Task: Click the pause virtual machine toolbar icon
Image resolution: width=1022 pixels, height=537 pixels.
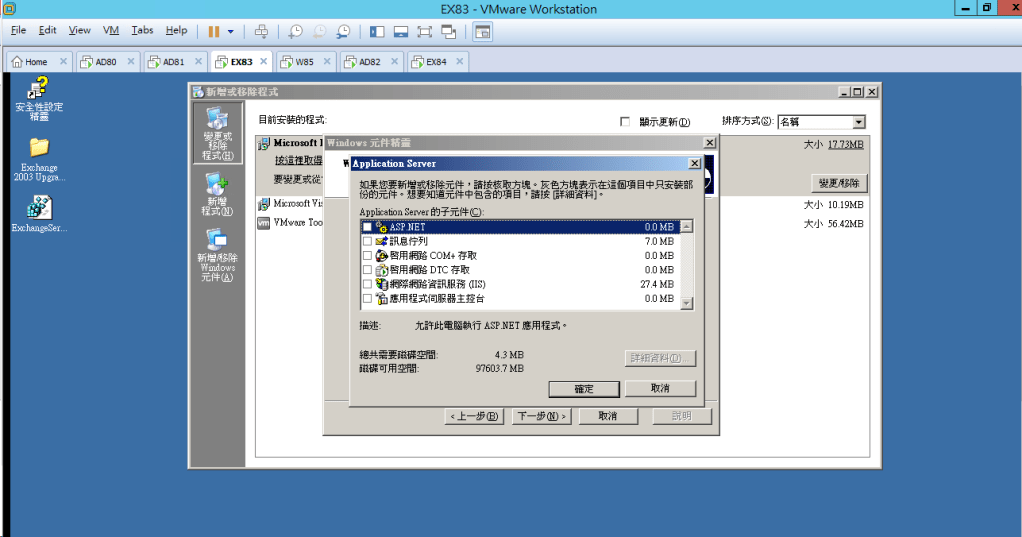Action: pos(214,31)
